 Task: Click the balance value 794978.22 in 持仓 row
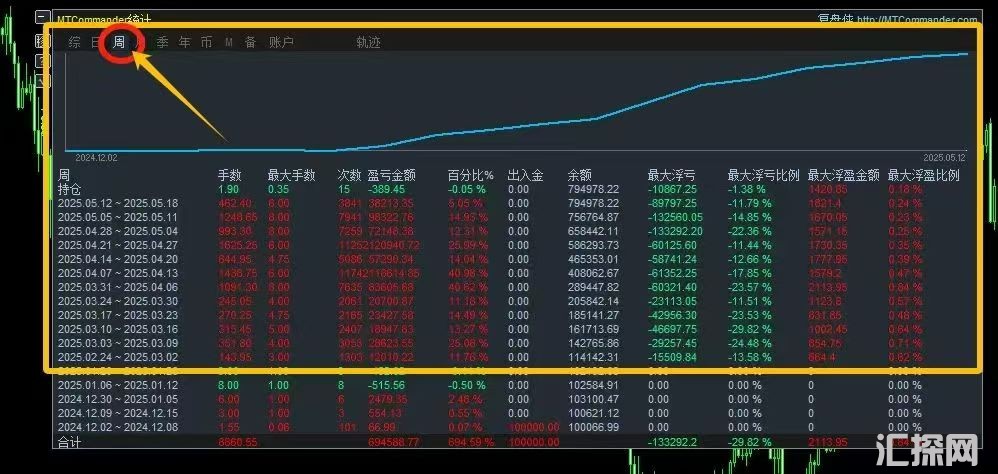pyautogui.click(x=593, y=190)
